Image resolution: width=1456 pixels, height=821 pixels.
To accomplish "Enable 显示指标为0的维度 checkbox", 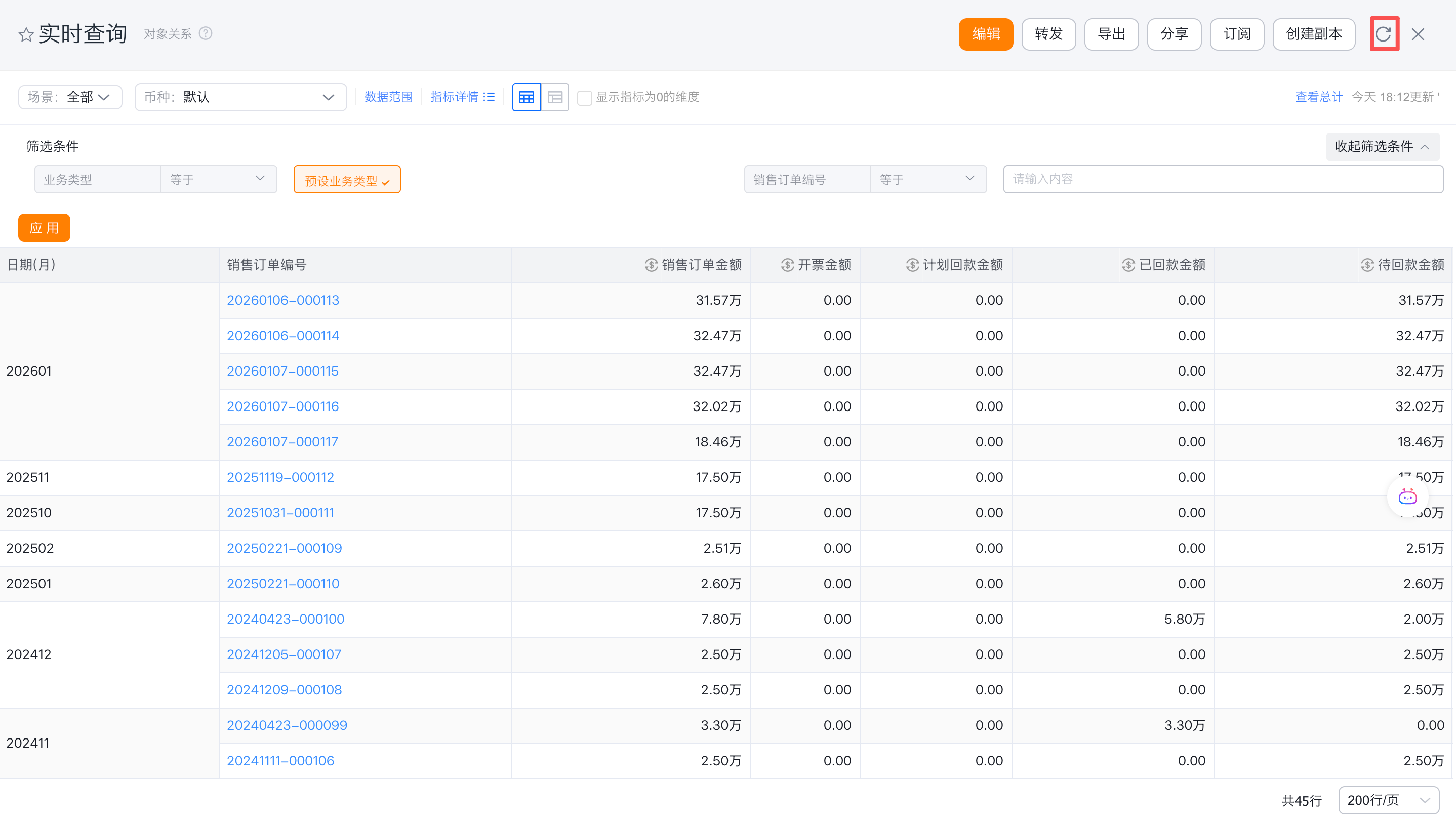I will point(584,98).
